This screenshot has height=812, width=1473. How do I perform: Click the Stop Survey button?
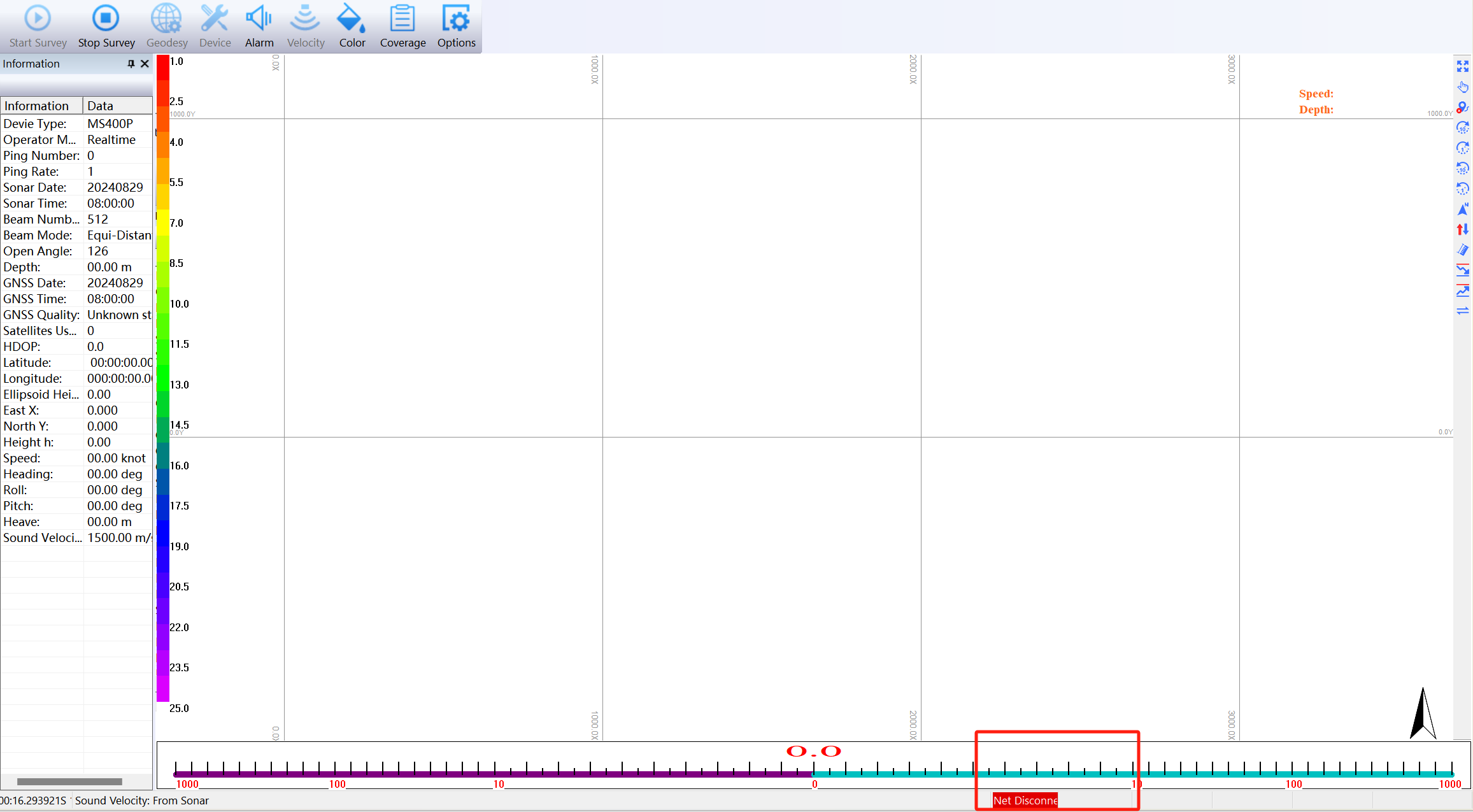106,26
